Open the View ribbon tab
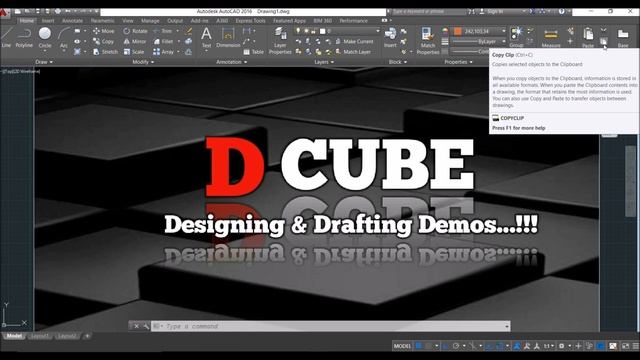 pyautogui.click(x=128, y=20)
